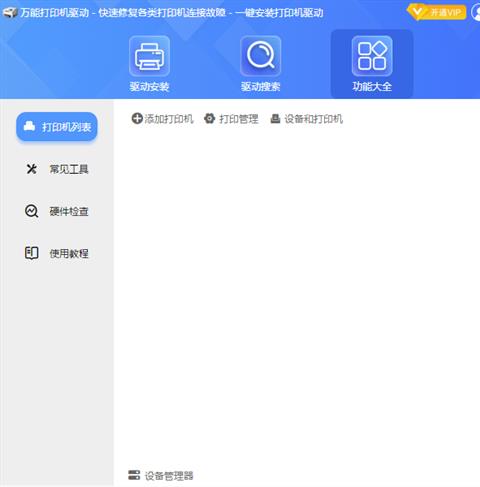Click the device icon for 设备和打印机
480x487 pixels.
[x=275, y=118]
